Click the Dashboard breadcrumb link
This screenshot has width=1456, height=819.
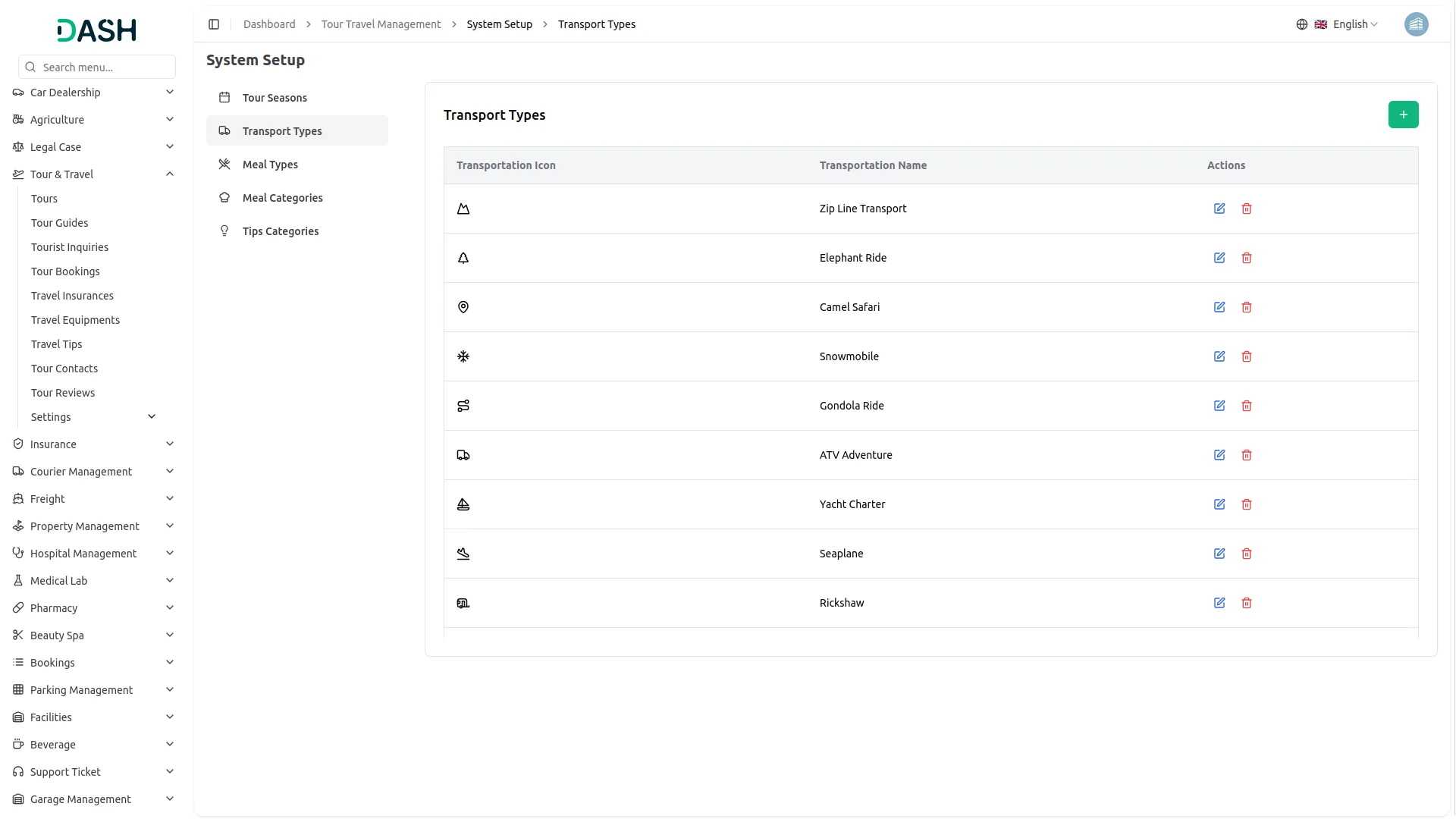[x=269, y=24]
